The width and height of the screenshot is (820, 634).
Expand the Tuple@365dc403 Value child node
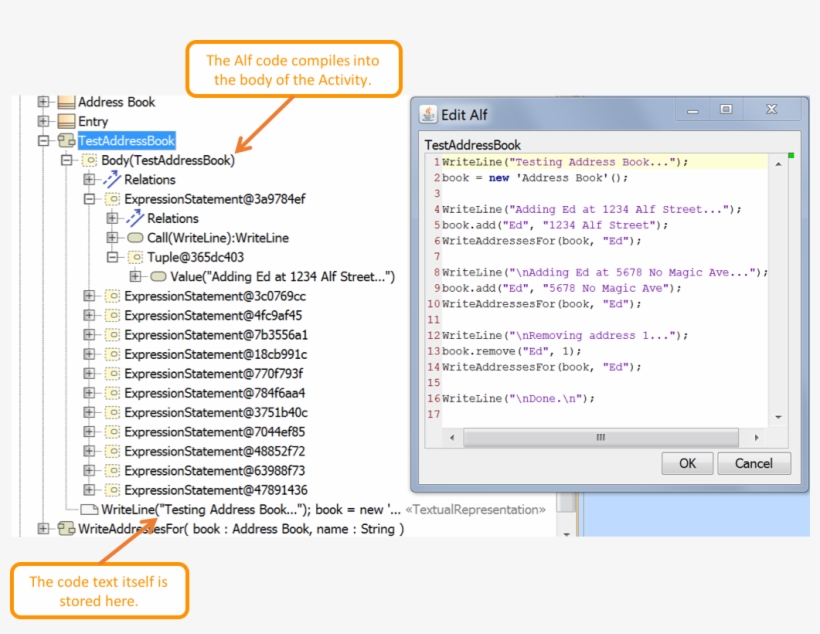[x=135, y=277]
